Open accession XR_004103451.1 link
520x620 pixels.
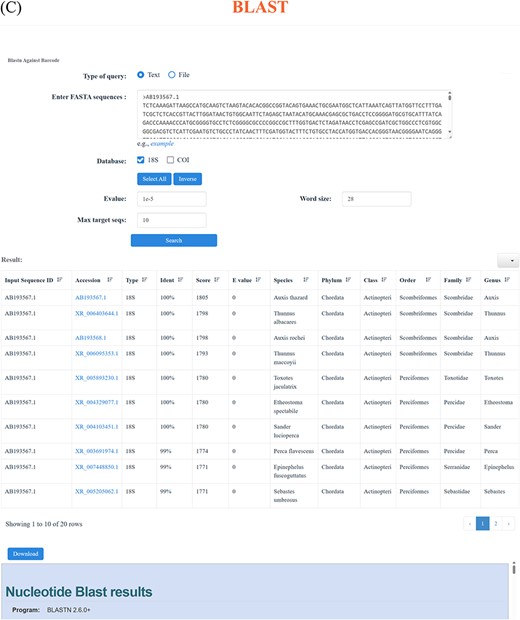[x=96, y=427]
